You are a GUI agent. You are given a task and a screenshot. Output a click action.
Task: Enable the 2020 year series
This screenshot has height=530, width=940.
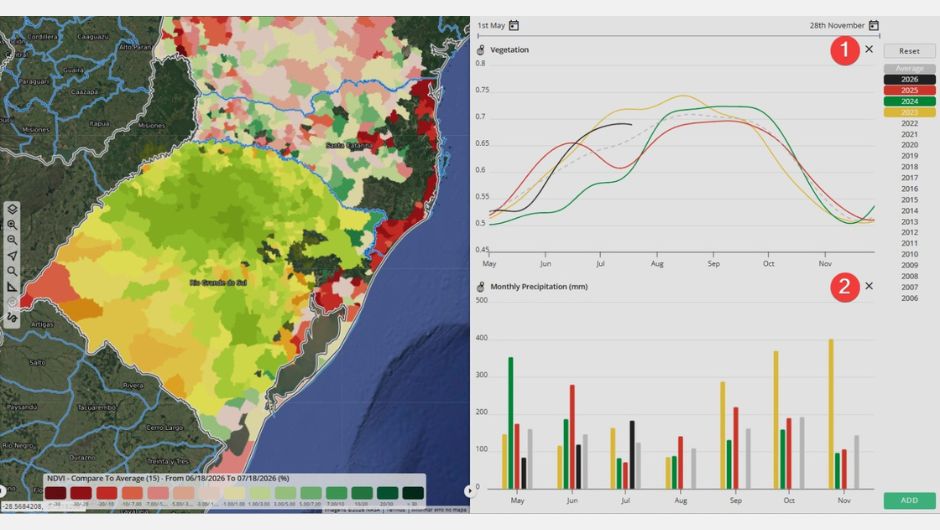(909, 144)
